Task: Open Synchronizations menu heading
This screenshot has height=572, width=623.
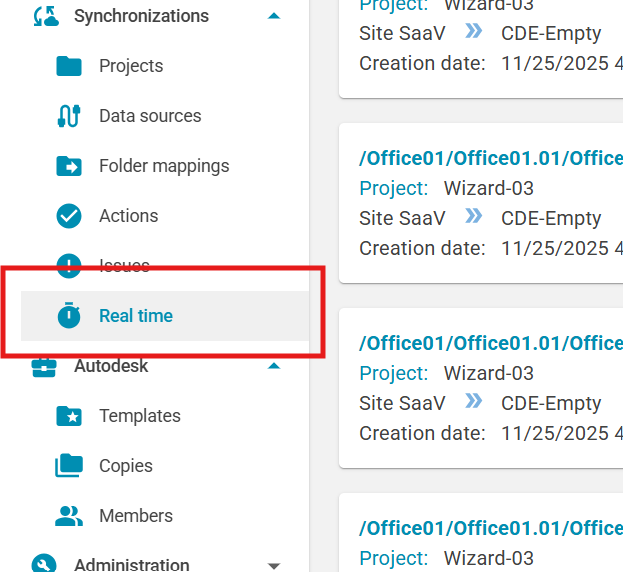Action: point(141,16)
